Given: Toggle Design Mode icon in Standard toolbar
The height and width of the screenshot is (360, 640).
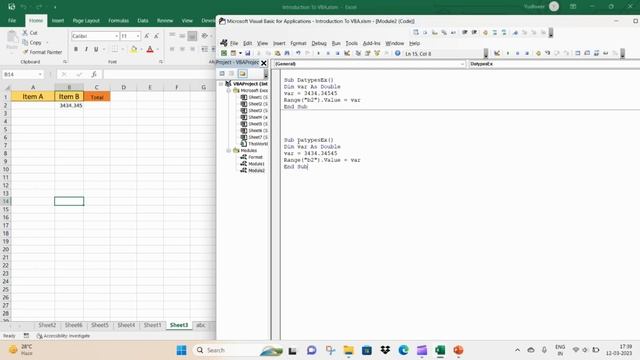Looking at the screenshot, I should 347,53.
